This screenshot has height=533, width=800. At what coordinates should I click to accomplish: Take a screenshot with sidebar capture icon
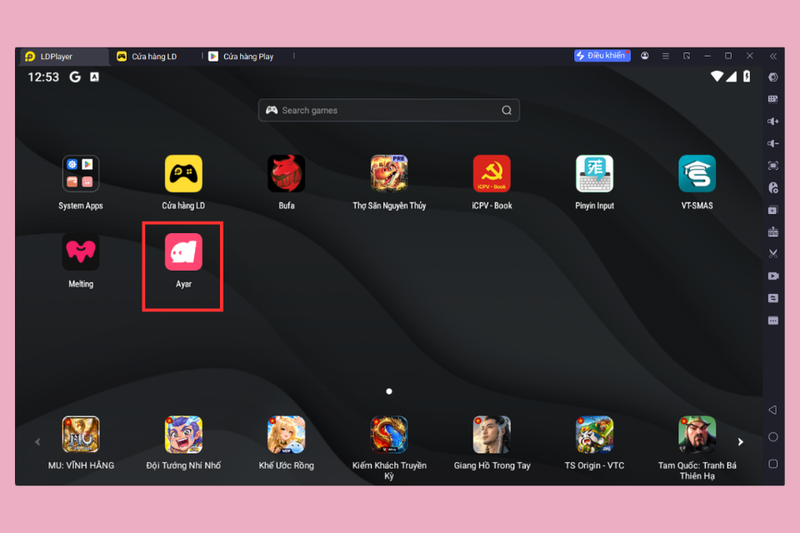pyautogui.click(x=773, y=166)
